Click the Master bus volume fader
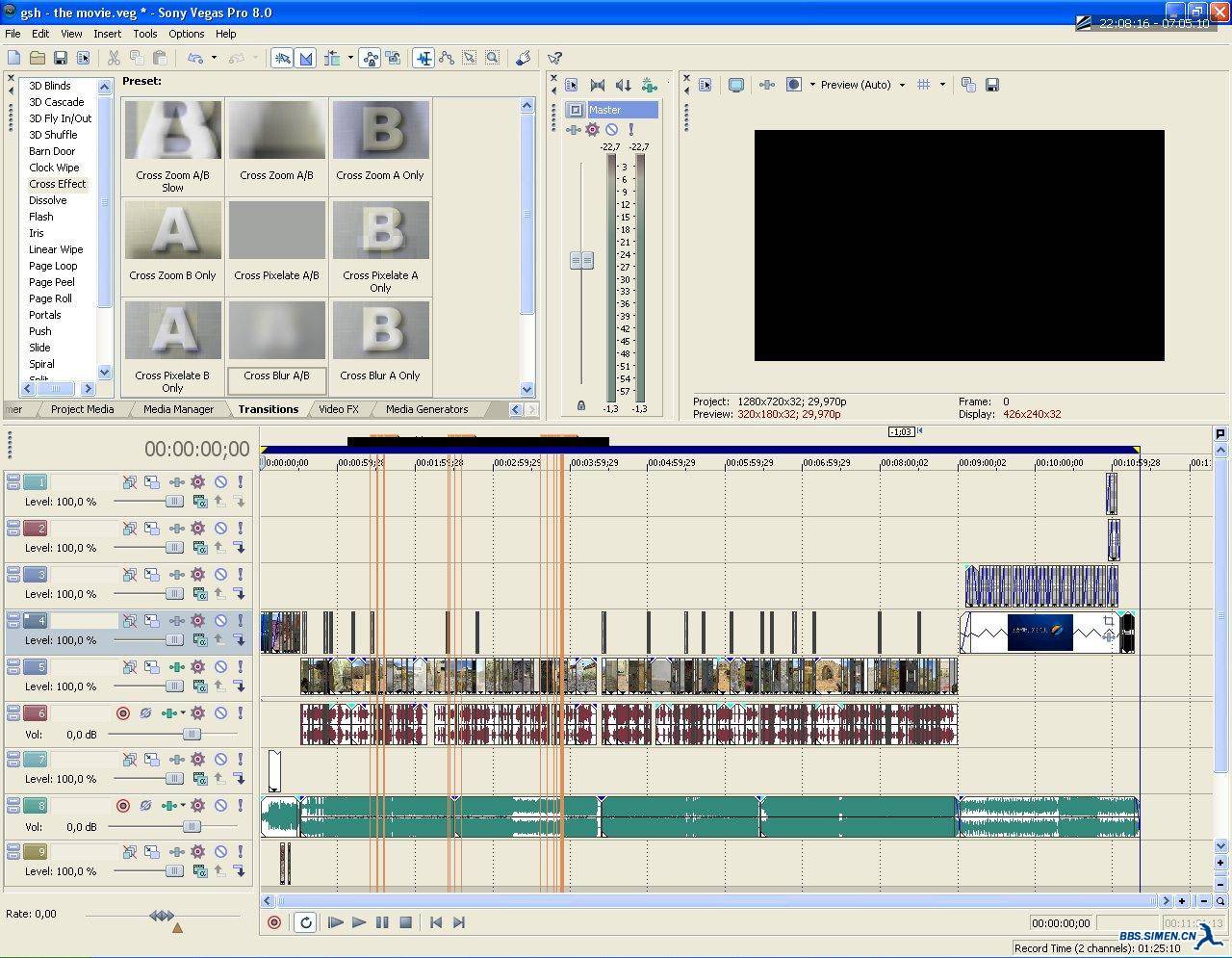Viewport: 1232px width, 958px height. (x=581, y=260)
